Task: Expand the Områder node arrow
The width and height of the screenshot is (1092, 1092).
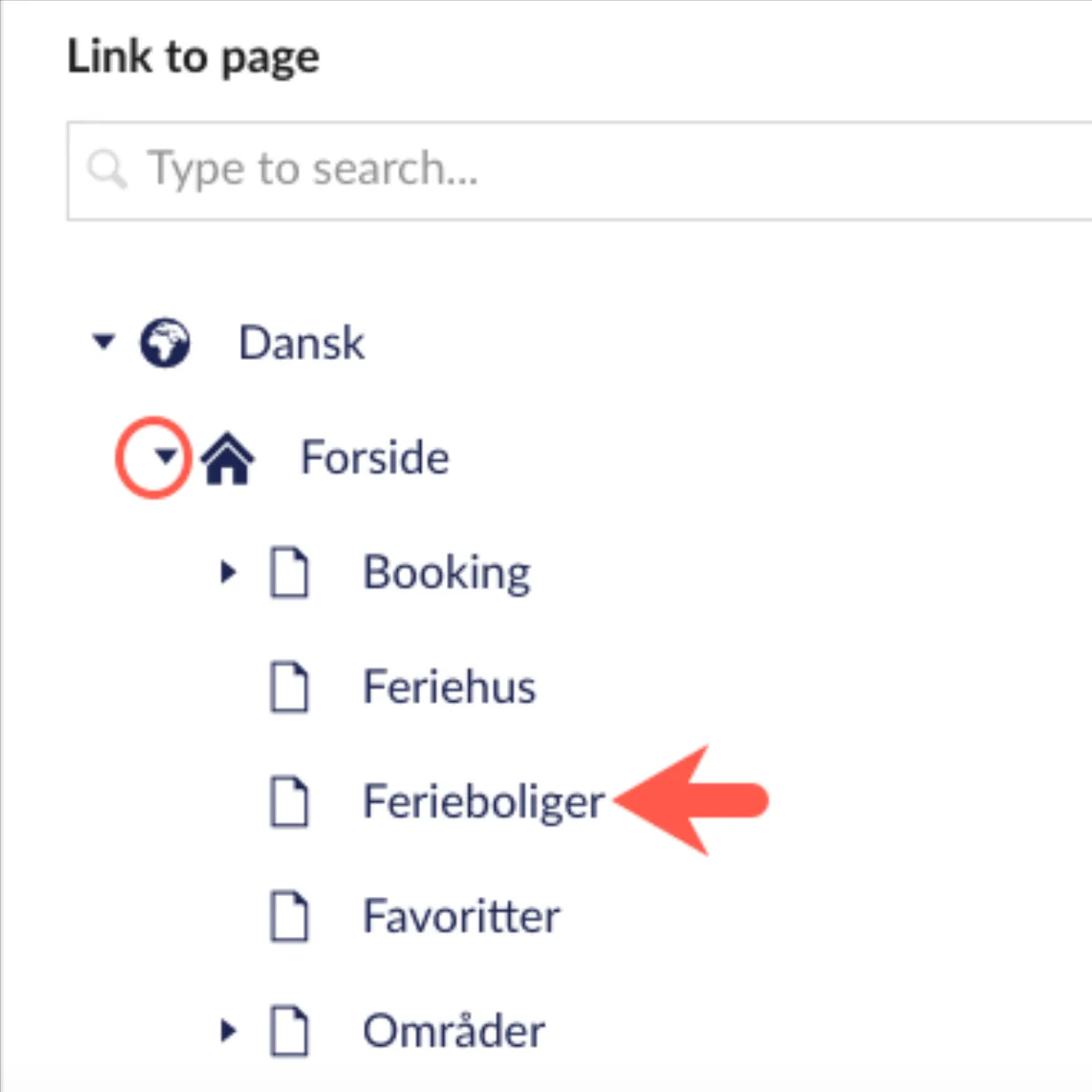Action: 229,1030
